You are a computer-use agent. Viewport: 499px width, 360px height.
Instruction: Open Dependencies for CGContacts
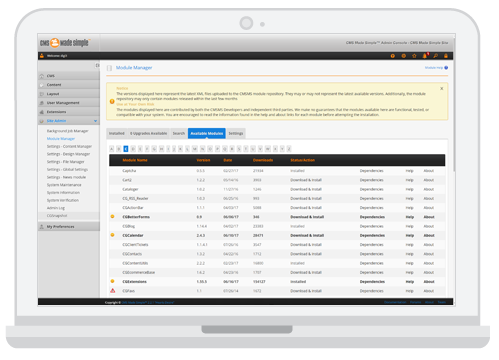coord(372,254)
